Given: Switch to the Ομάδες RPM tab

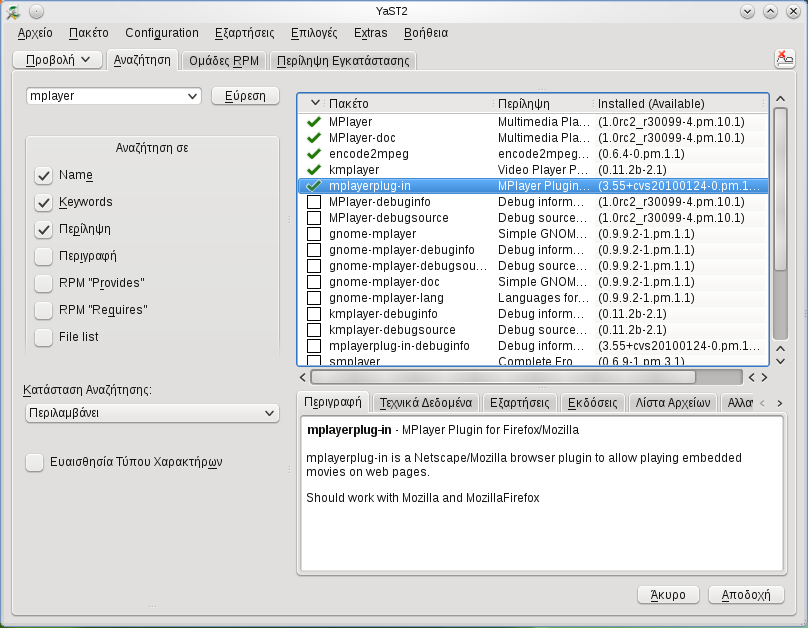Looking at the screenshot, I should pos(224,61).
